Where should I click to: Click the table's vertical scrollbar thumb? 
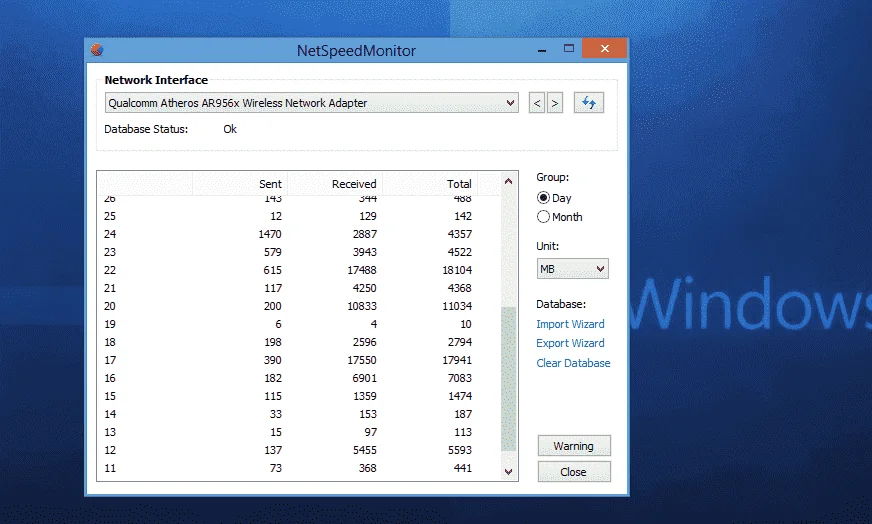coord(508,379)
